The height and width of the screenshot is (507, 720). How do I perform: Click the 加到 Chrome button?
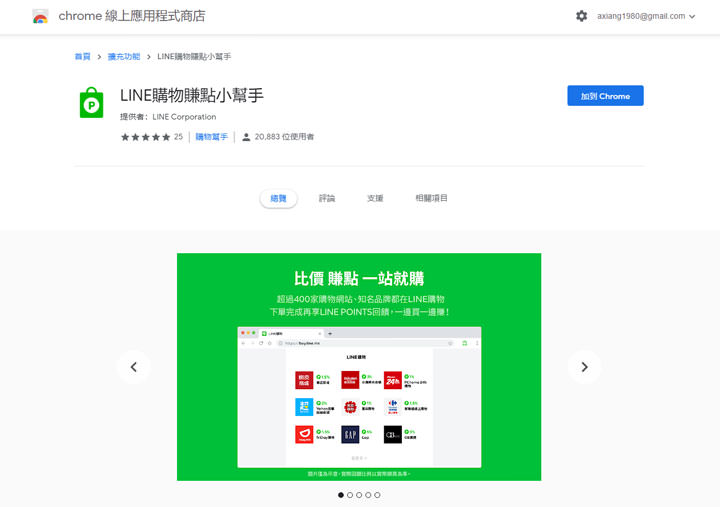(605, 96)
